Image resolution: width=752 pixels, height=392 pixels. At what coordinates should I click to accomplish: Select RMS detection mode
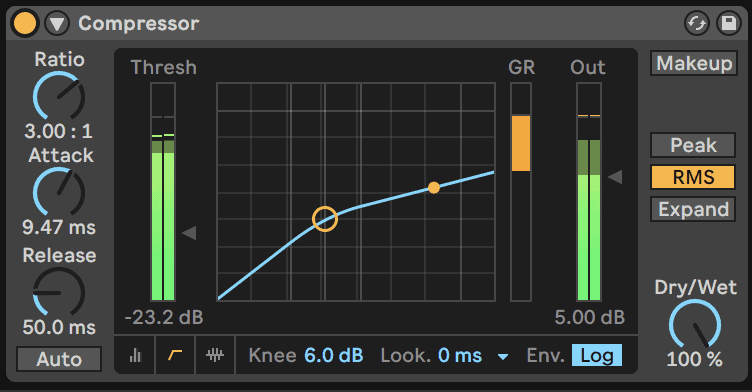pyautogui.click(x=693, y=177)
